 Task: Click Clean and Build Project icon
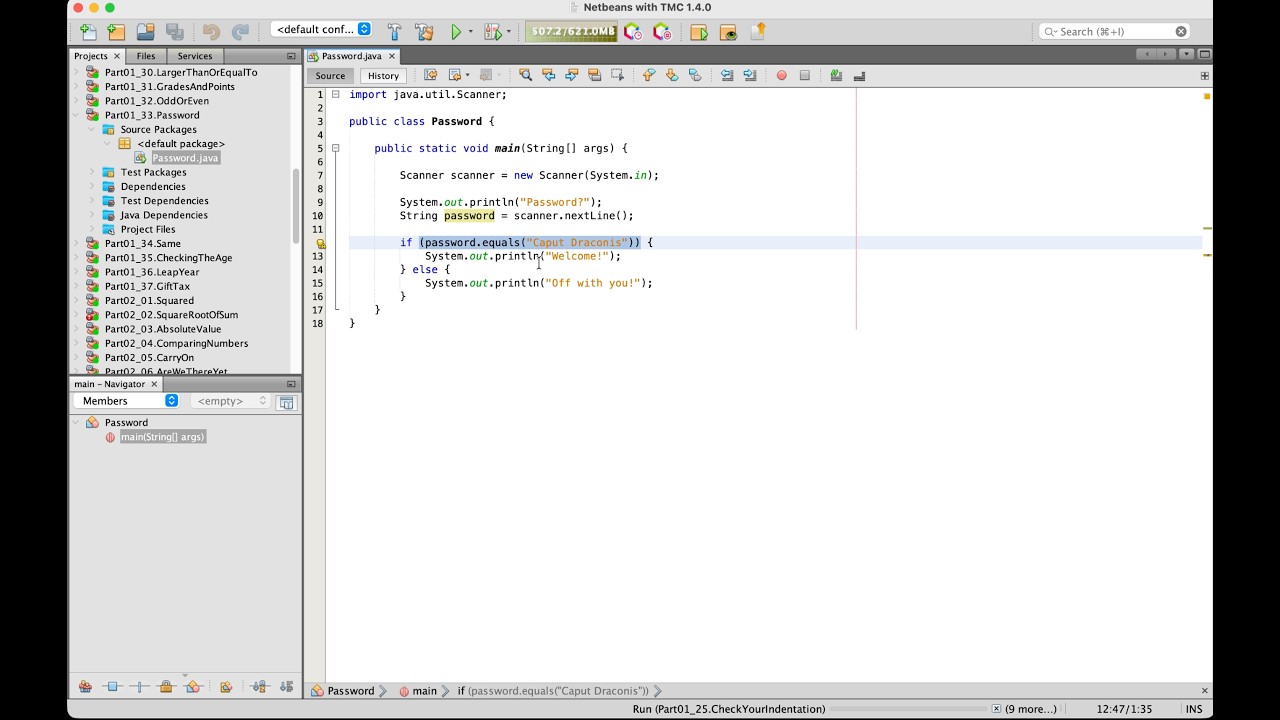tap(424, 32)
